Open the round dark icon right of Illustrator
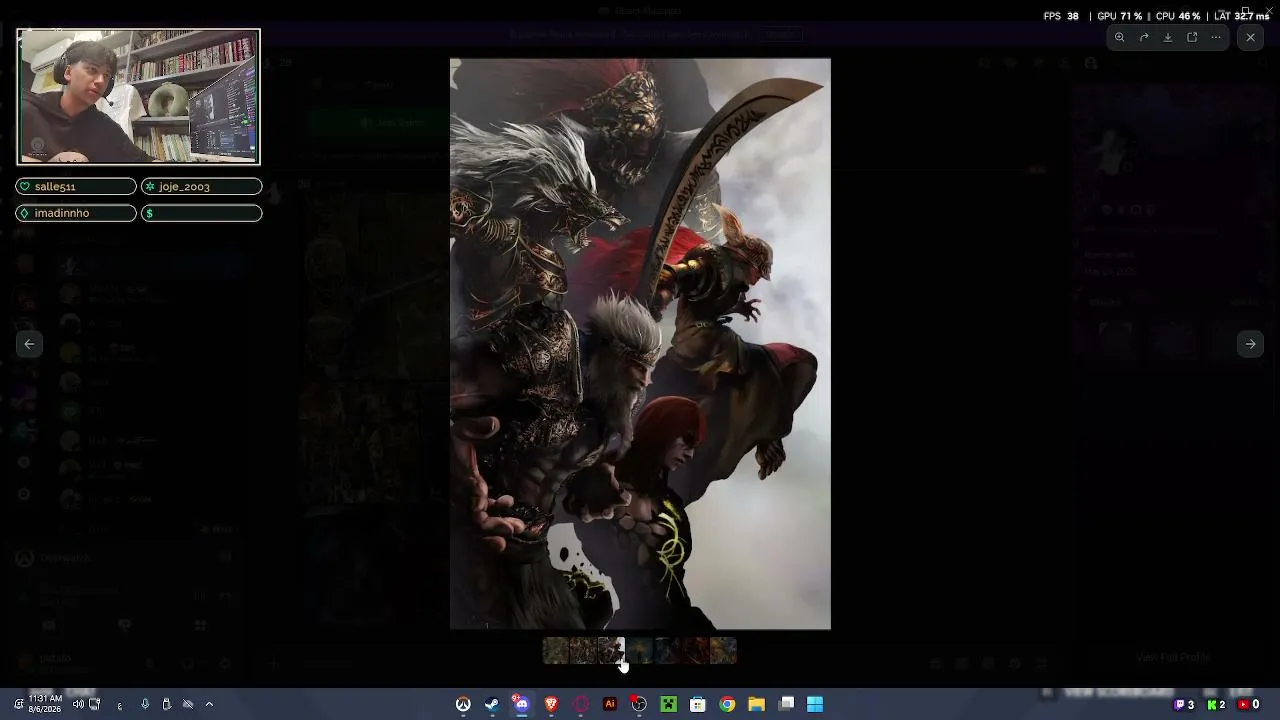Screen dimensions: 1280x720 [x=639, y=704]
